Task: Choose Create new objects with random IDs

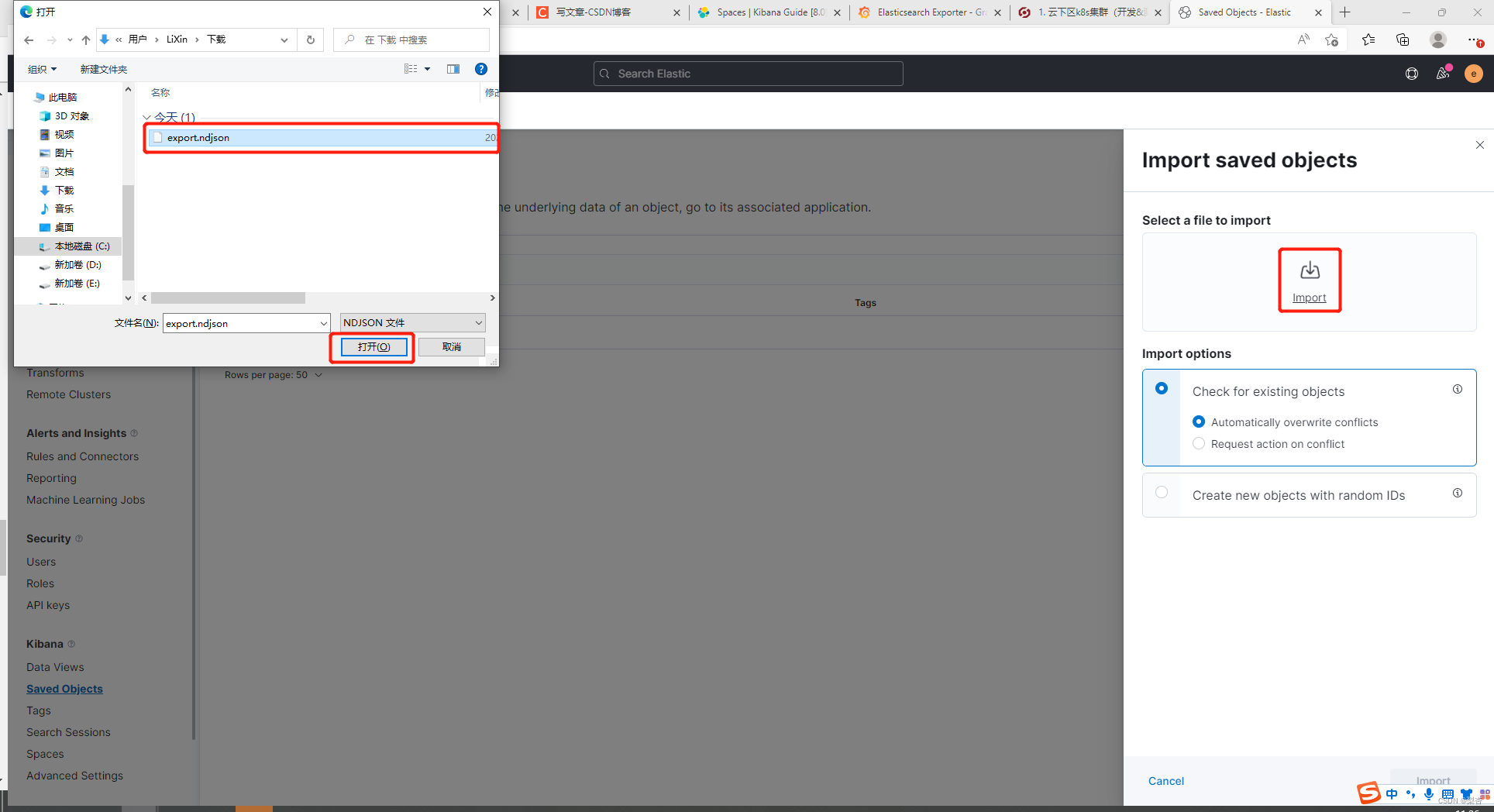Action: tap(1162, 492)
